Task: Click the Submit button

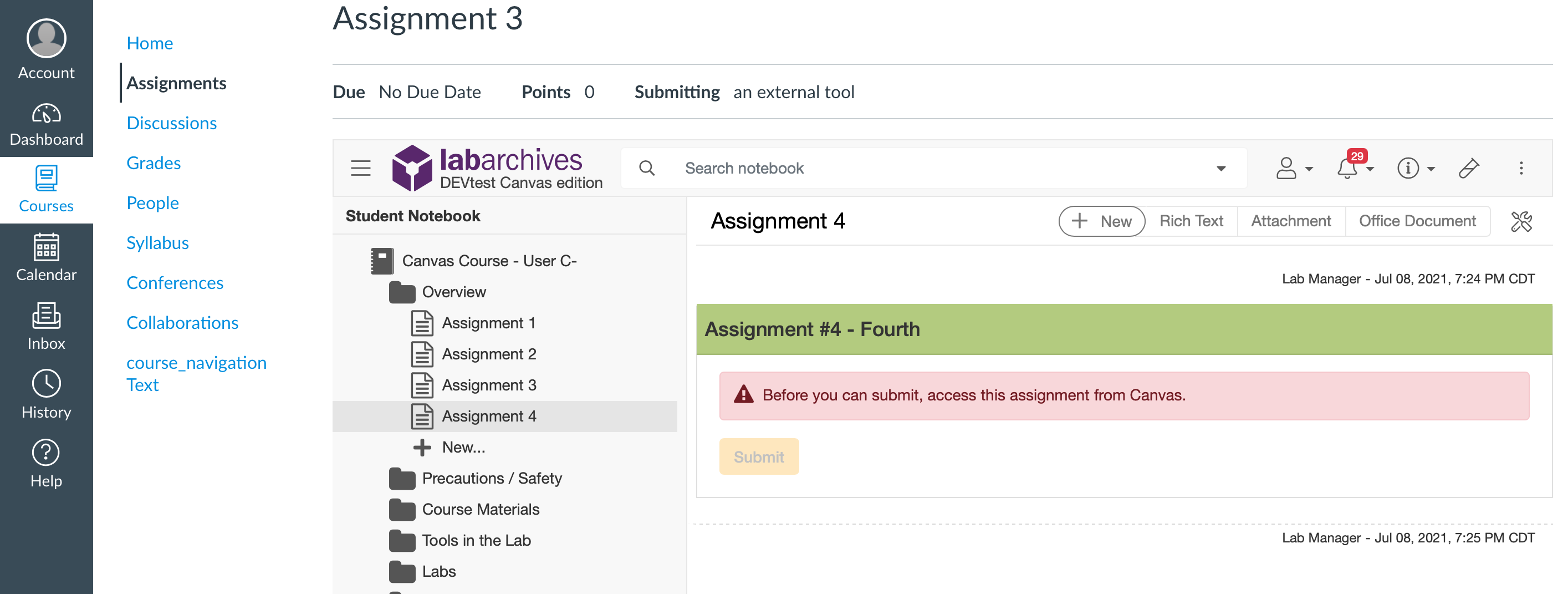Action: click(758, 456)
